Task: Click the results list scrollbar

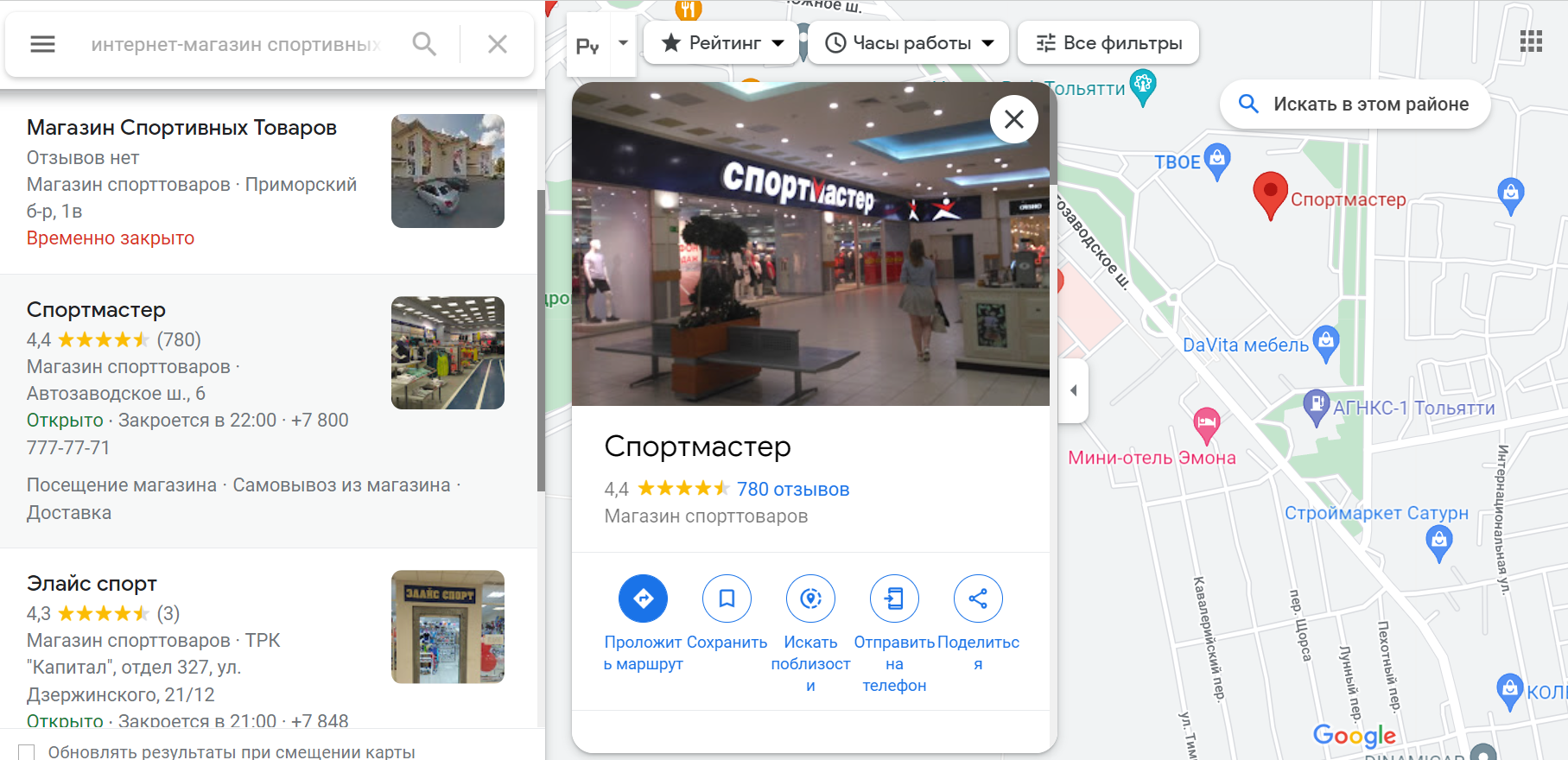Action: click(x=541, y=340)
